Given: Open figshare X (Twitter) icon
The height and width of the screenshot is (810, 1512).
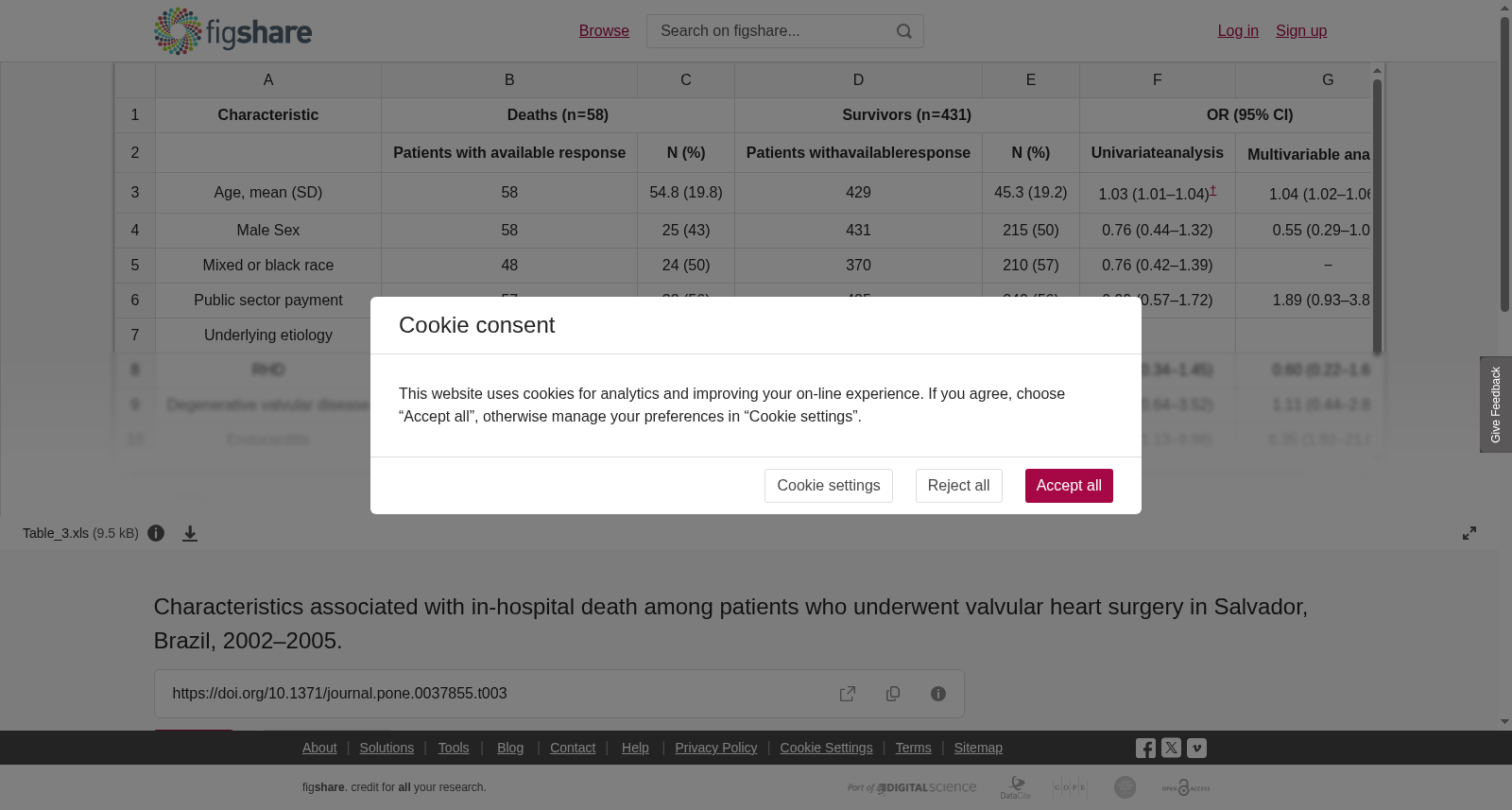Looking at the screenshot, I should tap(1171, 748).
